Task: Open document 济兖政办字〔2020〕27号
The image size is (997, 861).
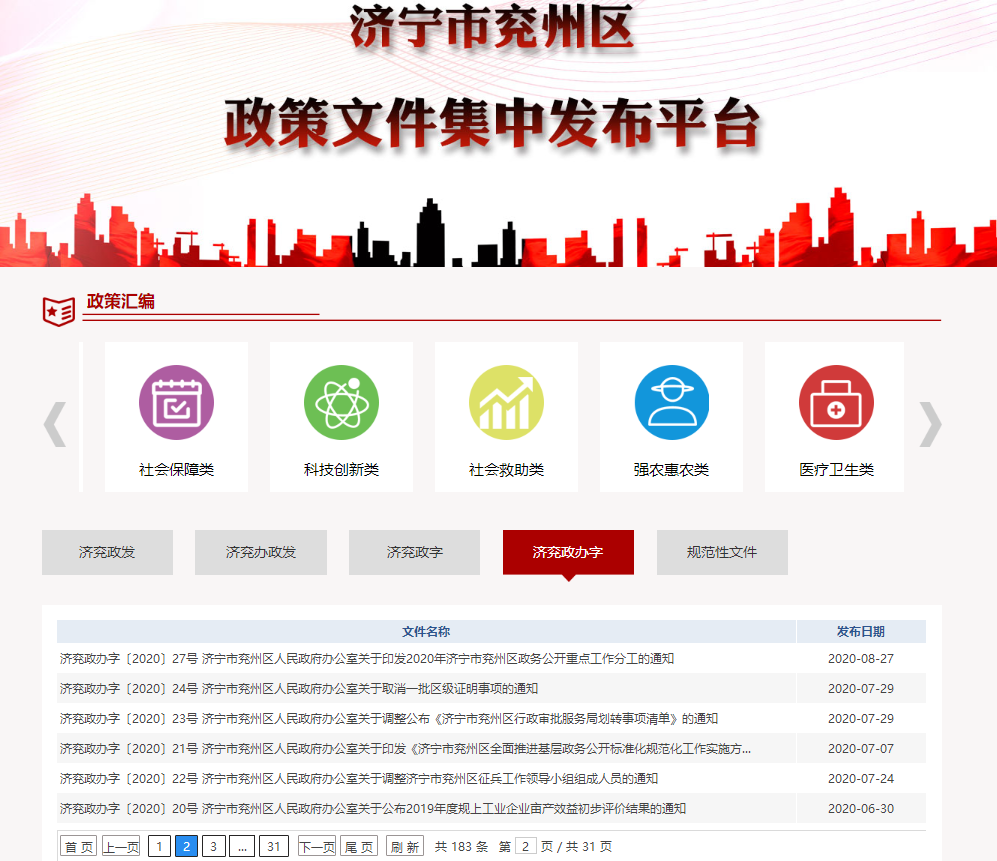Action: (x=366, y=659)
